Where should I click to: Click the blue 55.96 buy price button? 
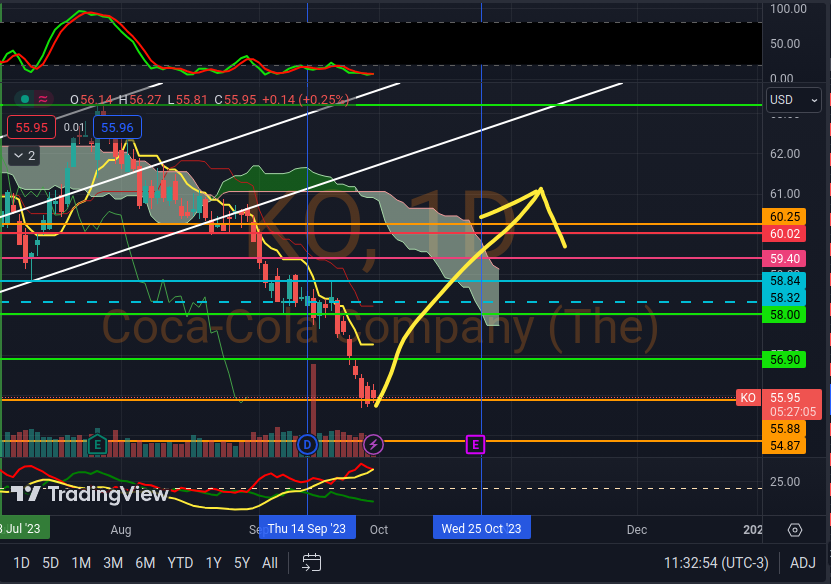click(x=117, y=127)
